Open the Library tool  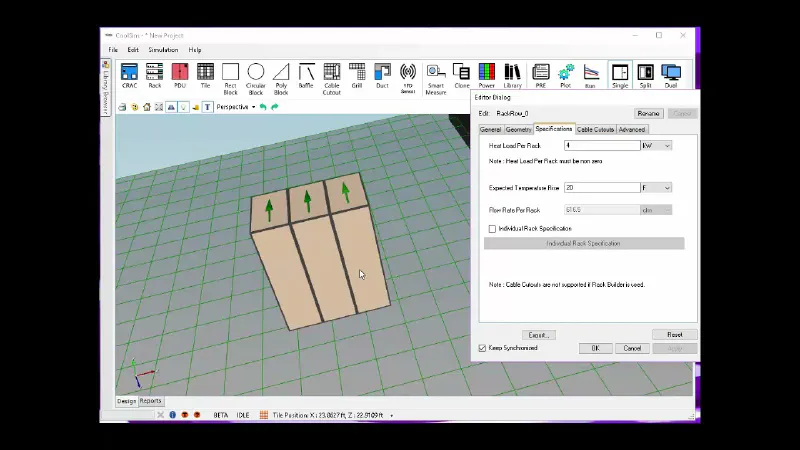point(512,76)
